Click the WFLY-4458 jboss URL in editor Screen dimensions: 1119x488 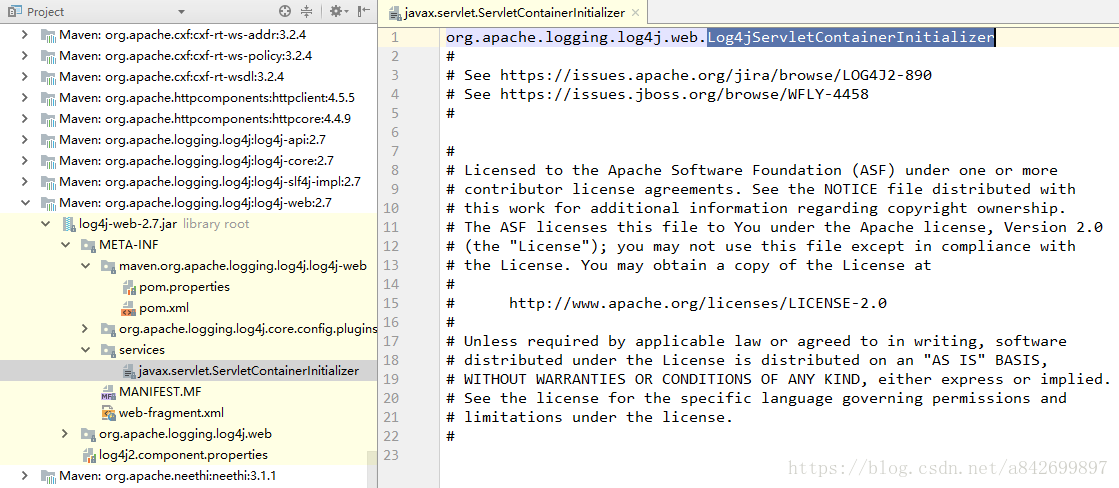pyautogui.click(x=684, y=93)
